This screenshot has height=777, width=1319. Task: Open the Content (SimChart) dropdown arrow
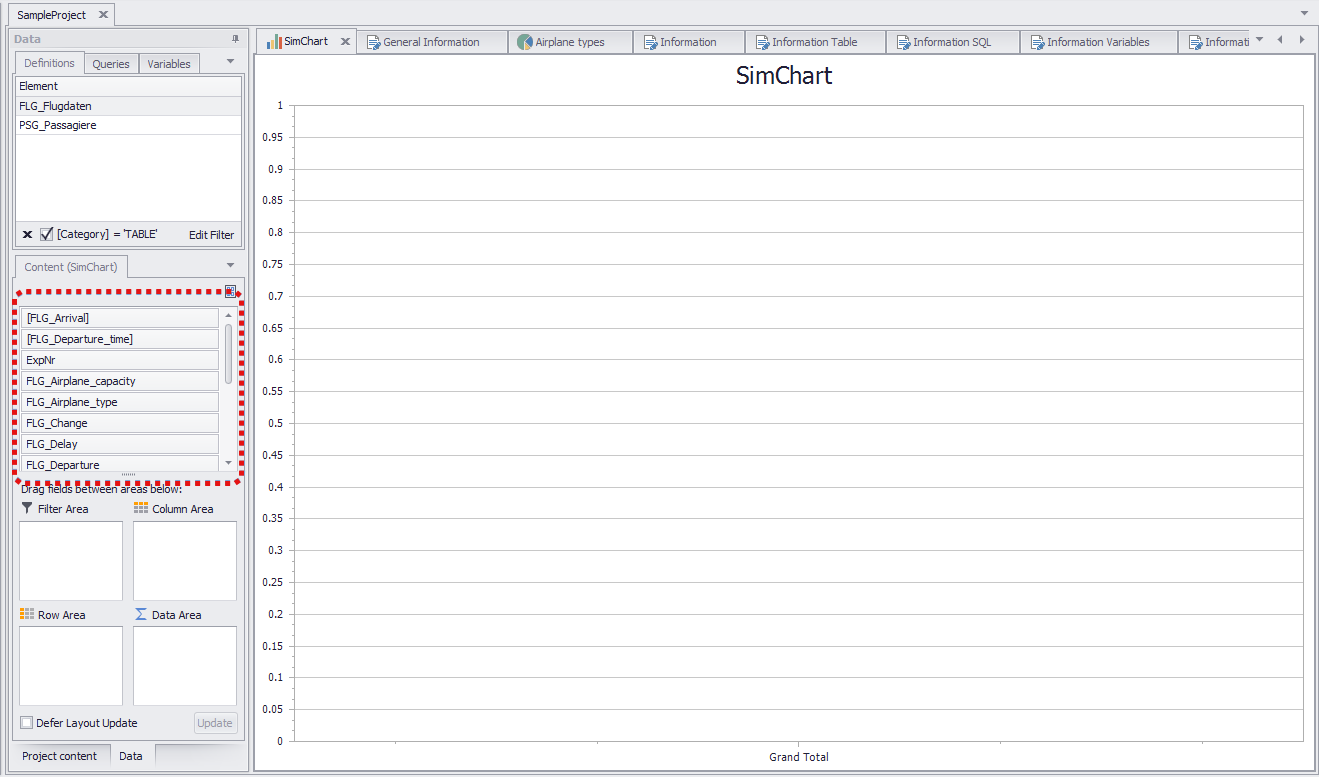230,266
